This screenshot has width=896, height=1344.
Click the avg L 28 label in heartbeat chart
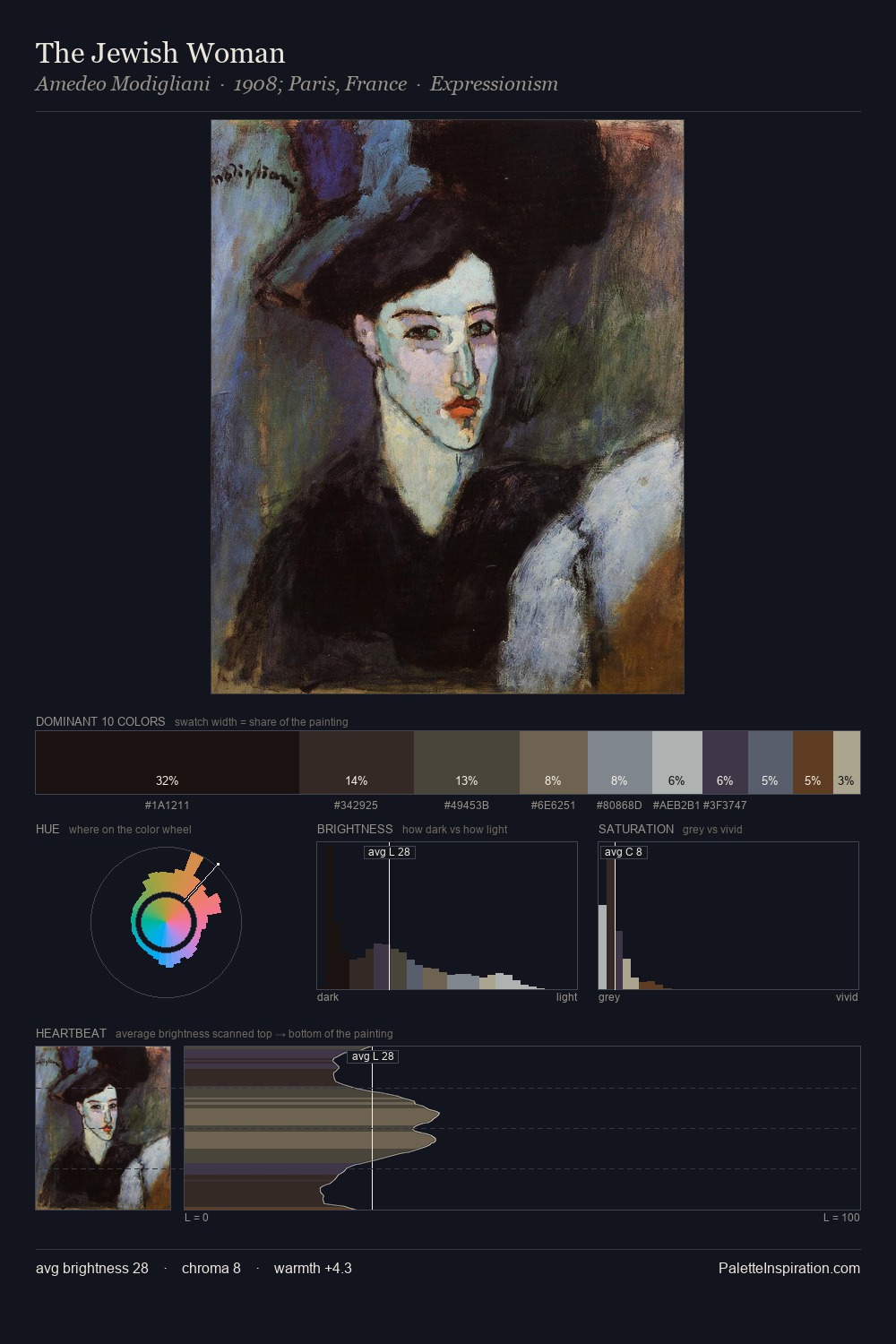pyautogui.click(x=373, y=1056)
